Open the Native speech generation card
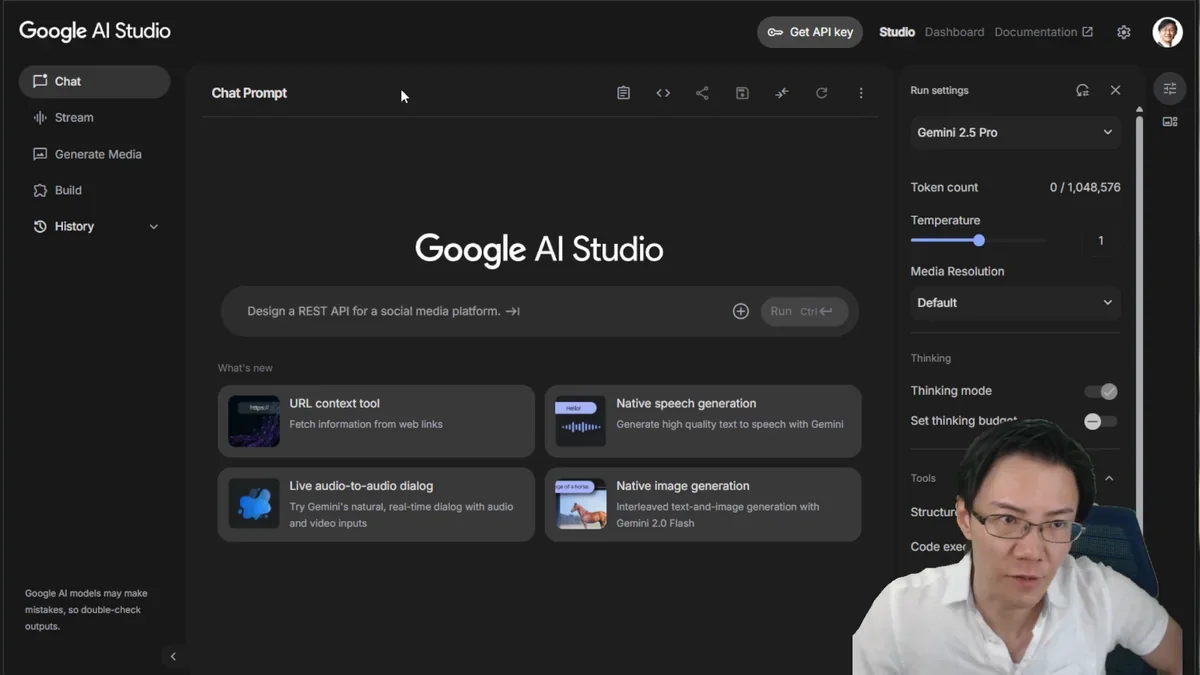Image resolution: width=1200 pixels, height=675 pixels. 703,421
